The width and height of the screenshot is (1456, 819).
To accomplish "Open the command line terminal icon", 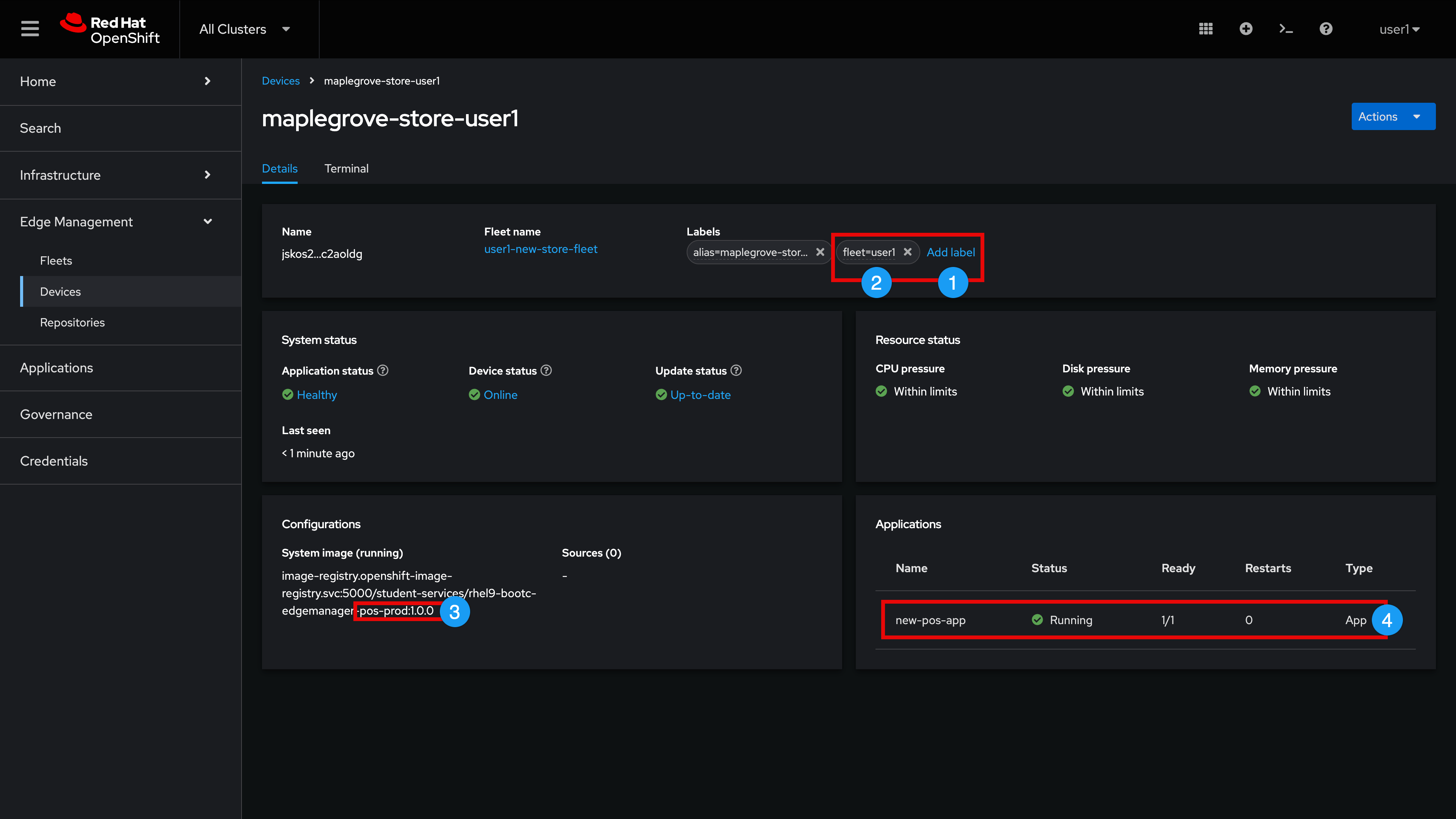I will click(x=1286, y=29).
